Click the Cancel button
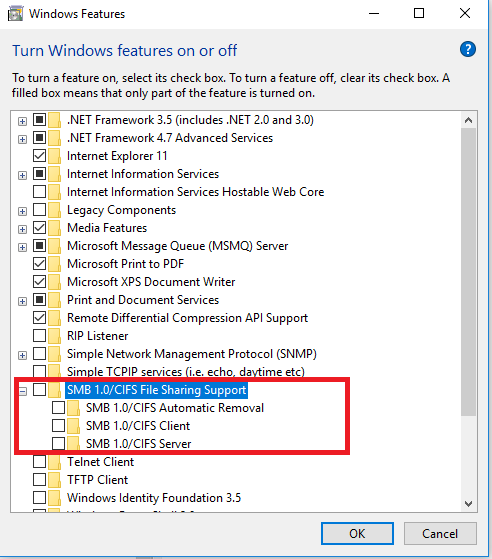The width and height of the screenshot is (492, 559). tap(440, 534)
